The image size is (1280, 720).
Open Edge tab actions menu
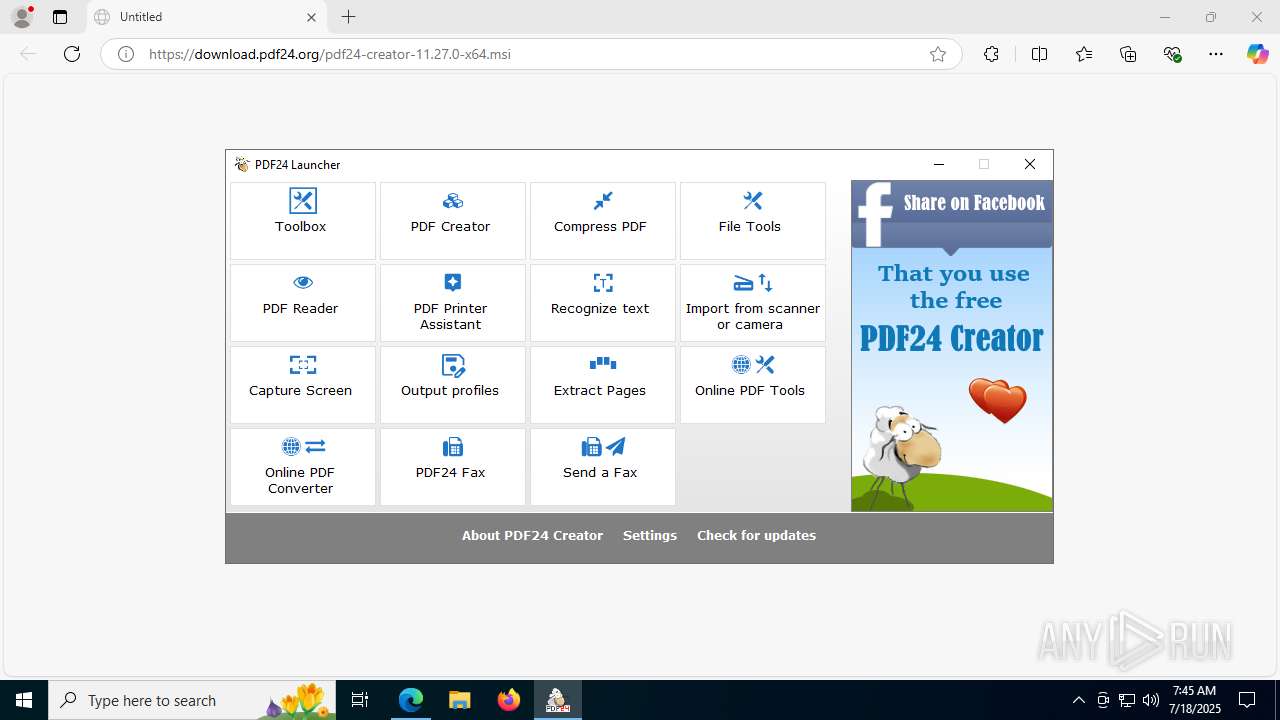[60, 17]
